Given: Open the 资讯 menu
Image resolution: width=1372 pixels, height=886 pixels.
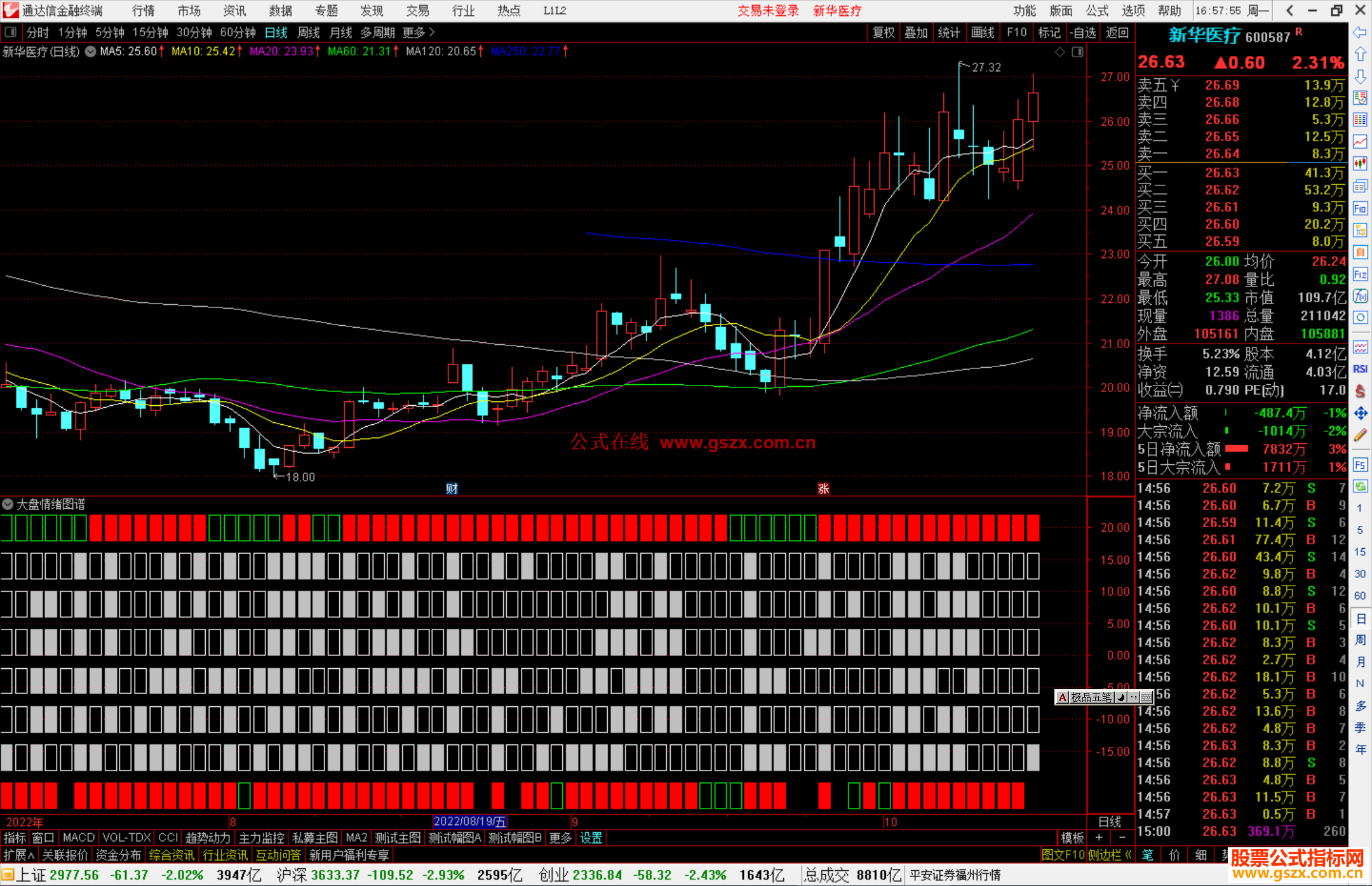Looking at the screenshot, I should [234, 11].
